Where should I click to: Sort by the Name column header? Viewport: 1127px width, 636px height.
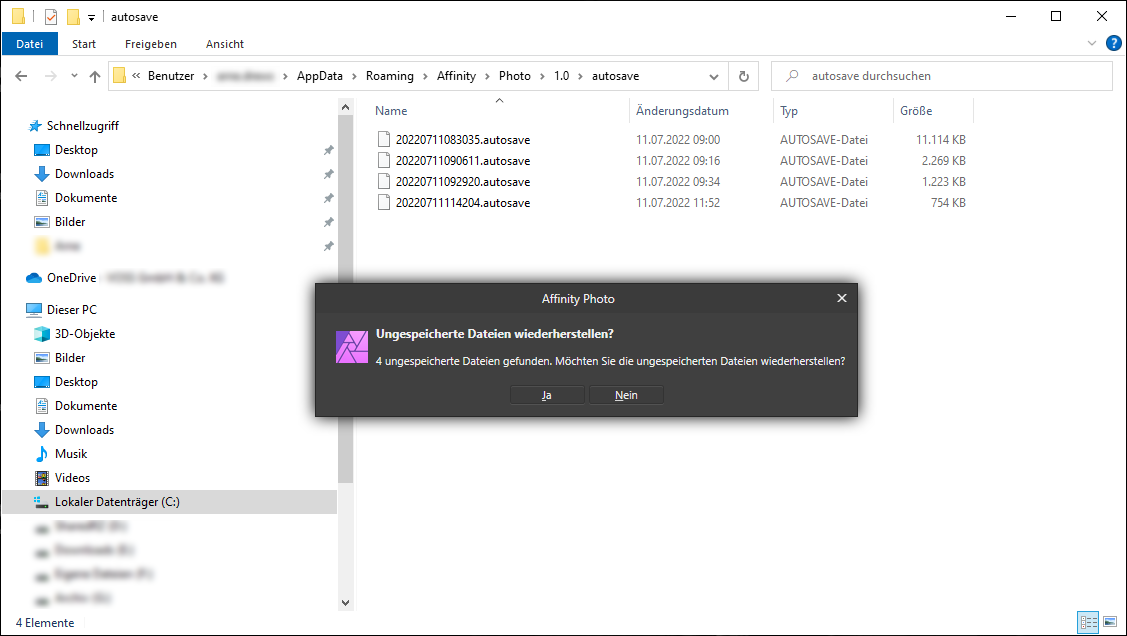tap(391, 111)
